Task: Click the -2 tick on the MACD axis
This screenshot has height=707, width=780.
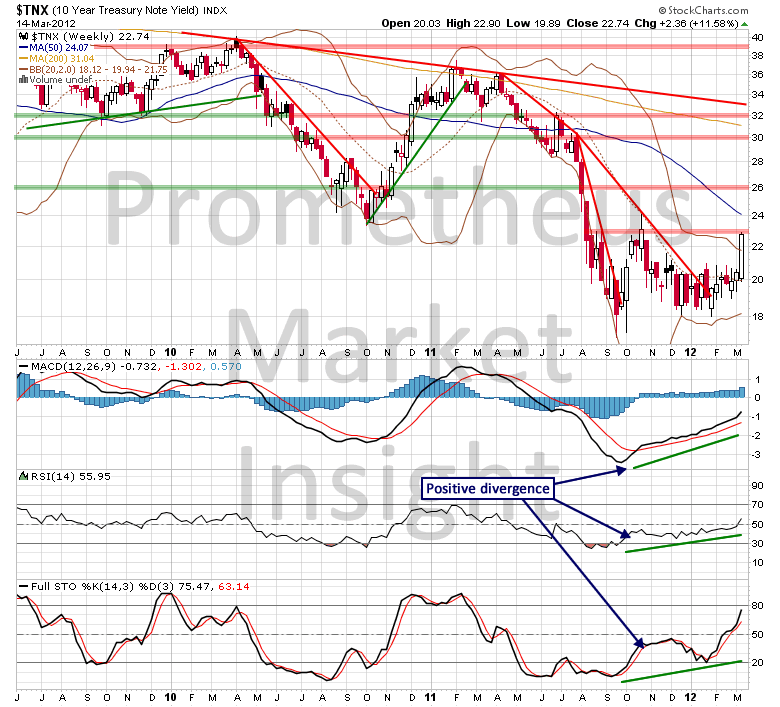Action: [x=756, y=436]
